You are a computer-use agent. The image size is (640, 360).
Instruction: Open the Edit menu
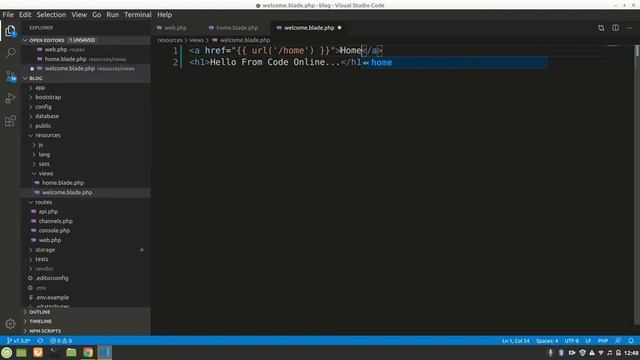coord(25,15)
